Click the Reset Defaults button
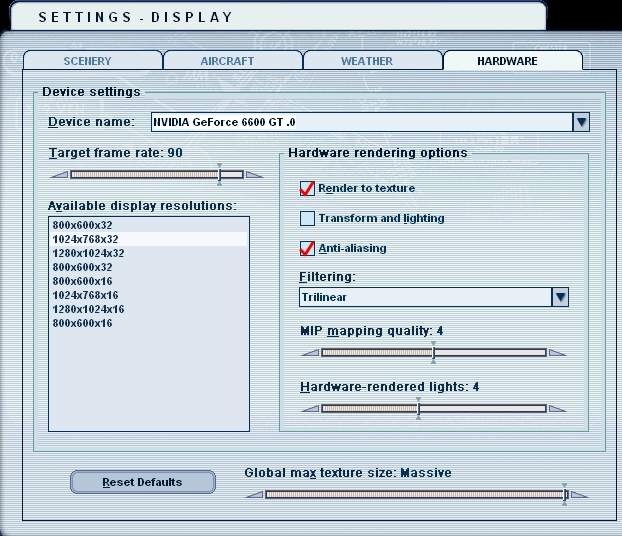 point(143,482)
